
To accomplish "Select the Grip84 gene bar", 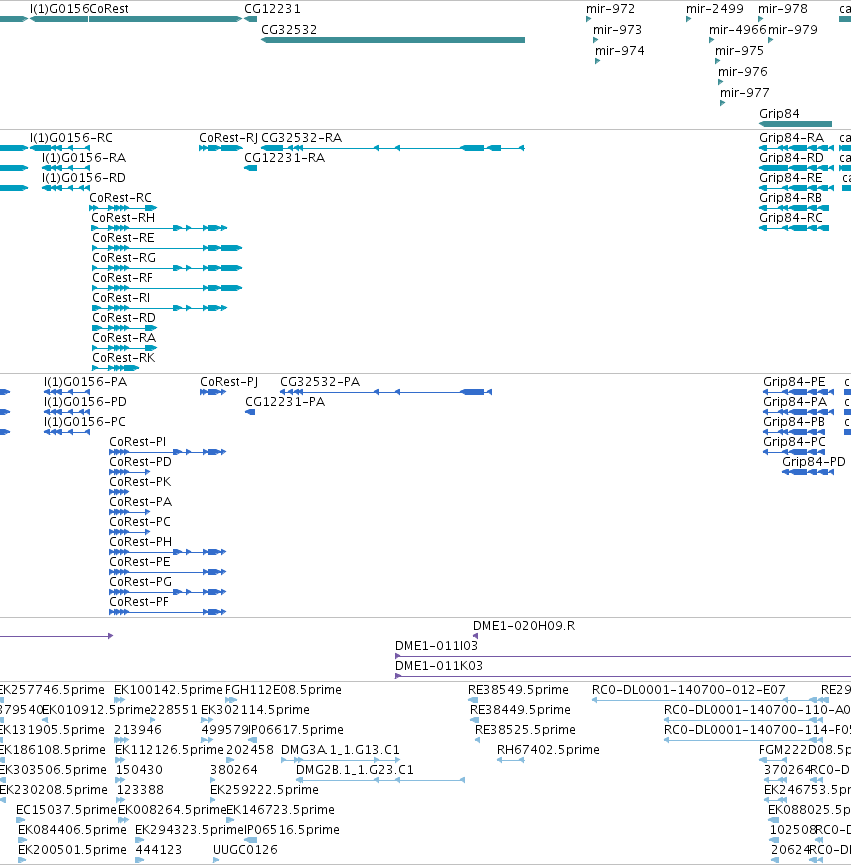I will (x=795, y=124).
